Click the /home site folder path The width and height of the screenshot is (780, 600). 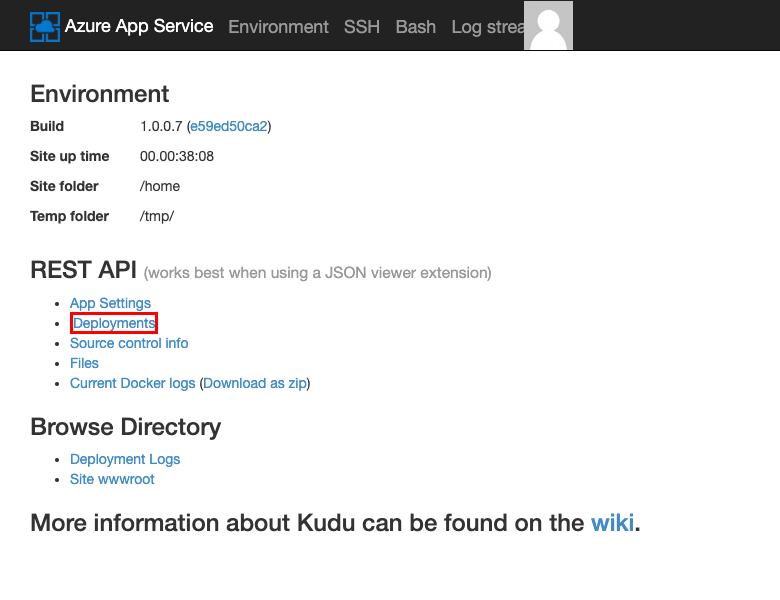pyautogui.click(x=160, y=186)
